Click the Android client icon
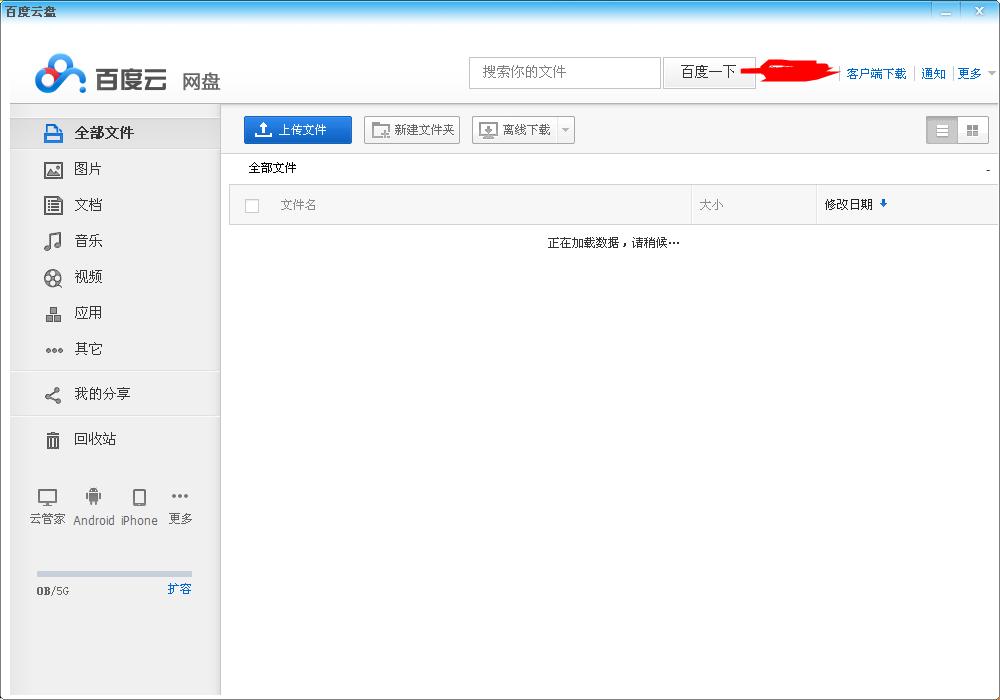1000x700 pixels. click(x=94, y=506)
